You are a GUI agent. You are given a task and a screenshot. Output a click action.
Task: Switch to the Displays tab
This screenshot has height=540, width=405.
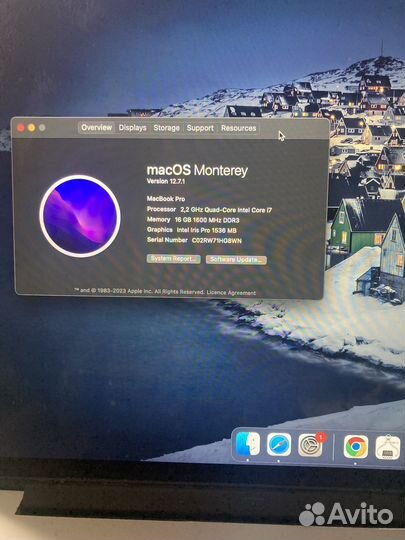(x=133, y=128)
